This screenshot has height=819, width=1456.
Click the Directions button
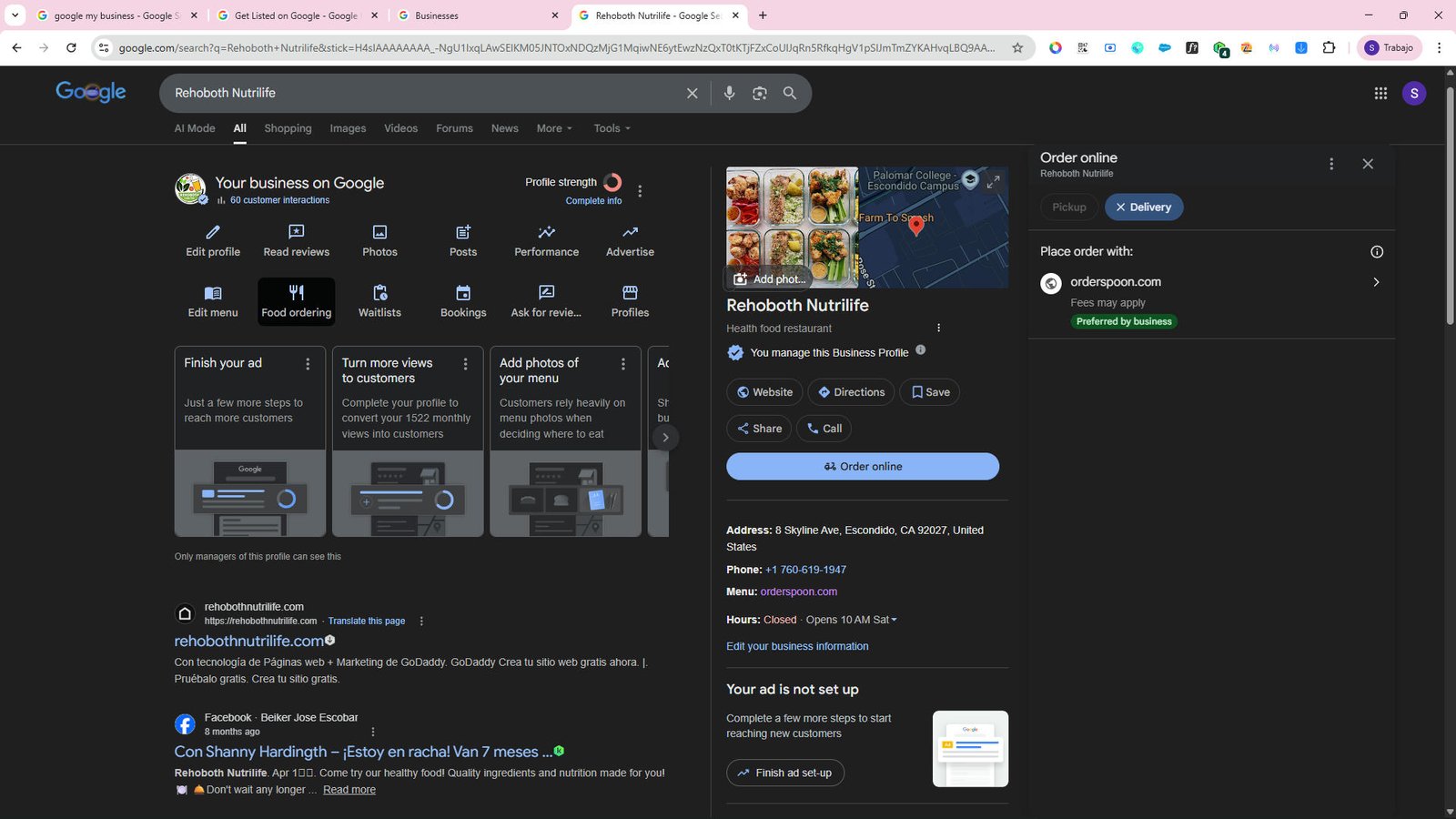(851, 392)
